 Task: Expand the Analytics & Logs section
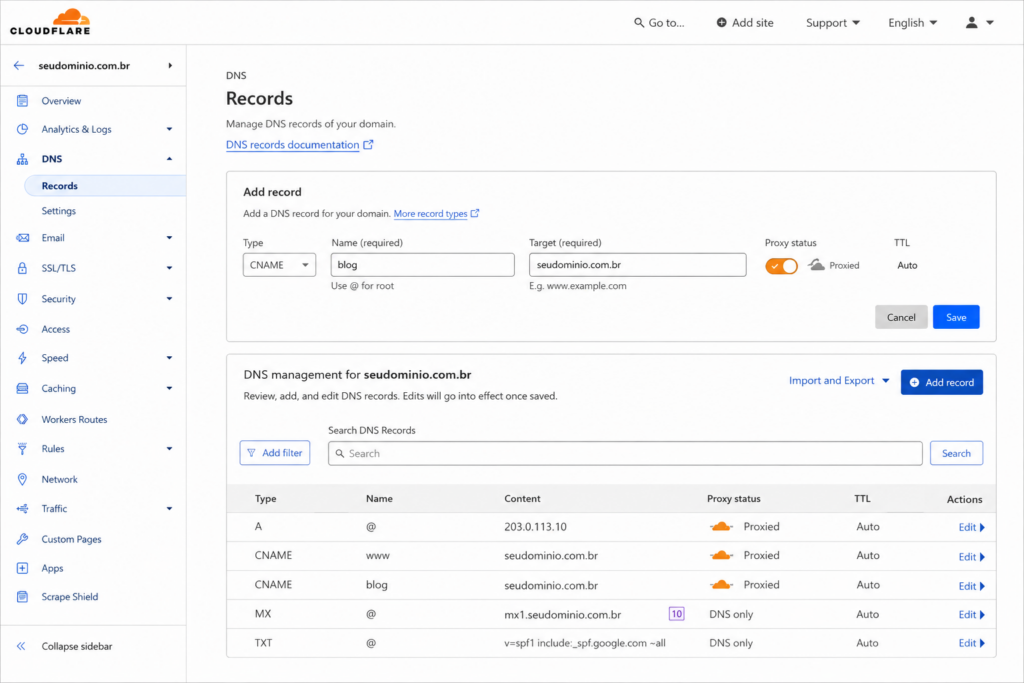169,129
